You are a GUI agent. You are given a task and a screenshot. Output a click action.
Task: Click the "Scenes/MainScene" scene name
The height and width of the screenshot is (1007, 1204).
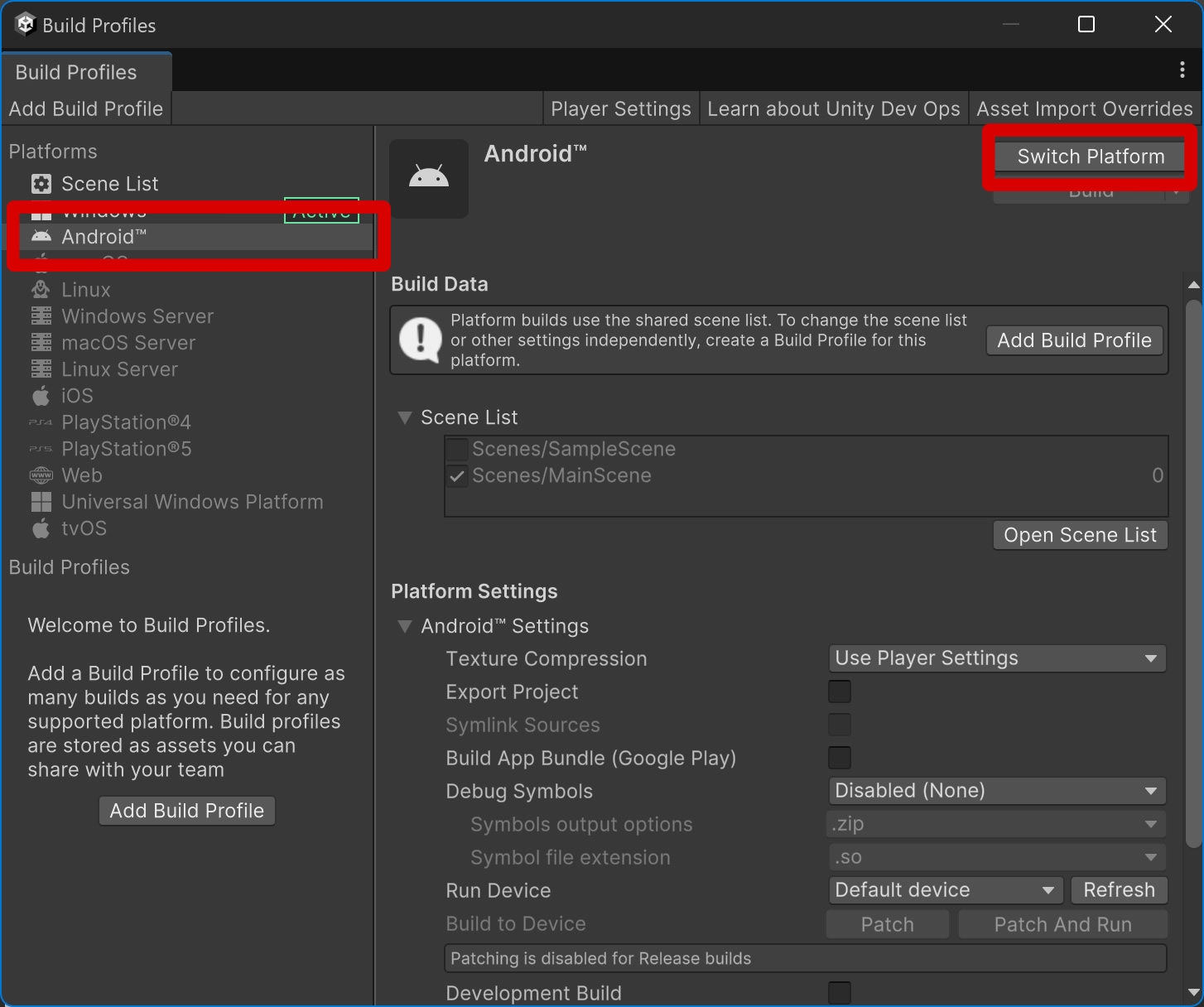tap(561, 475)
